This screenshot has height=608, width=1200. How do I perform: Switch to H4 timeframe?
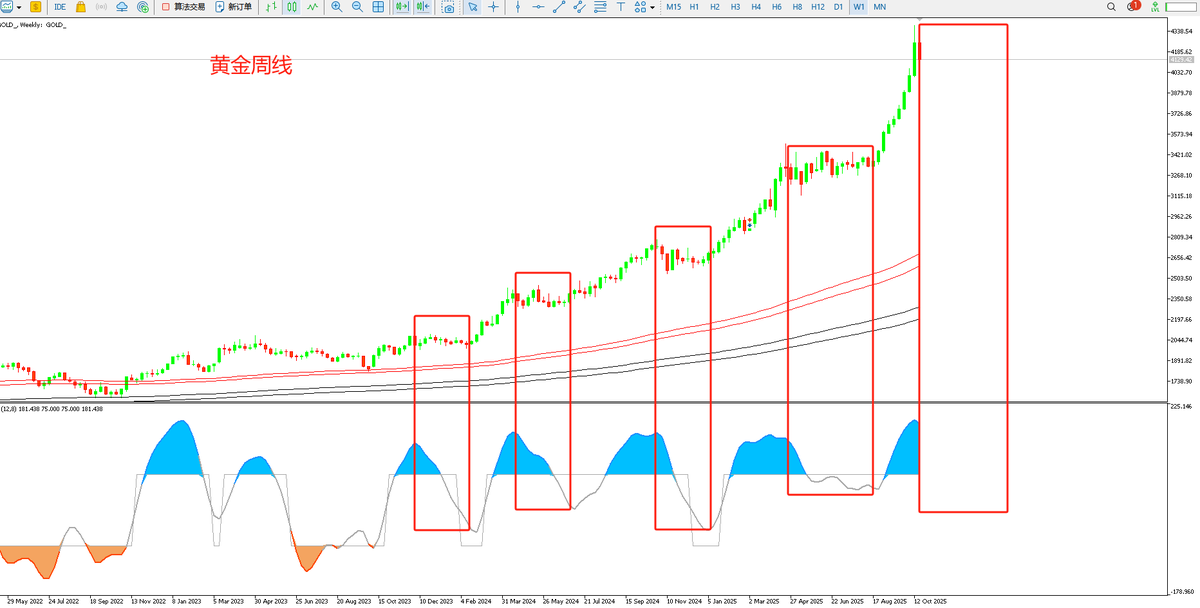point(756,7)
